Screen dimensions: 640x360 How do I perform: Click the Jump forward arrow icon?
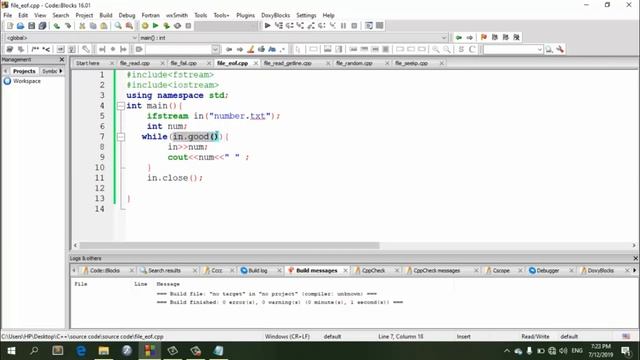[470, 37]
